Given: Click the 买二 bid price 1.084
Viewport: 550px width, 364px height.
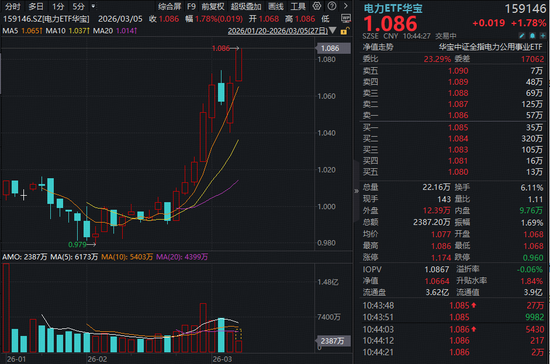Looking at the screenshot, I should pos(458,139).
